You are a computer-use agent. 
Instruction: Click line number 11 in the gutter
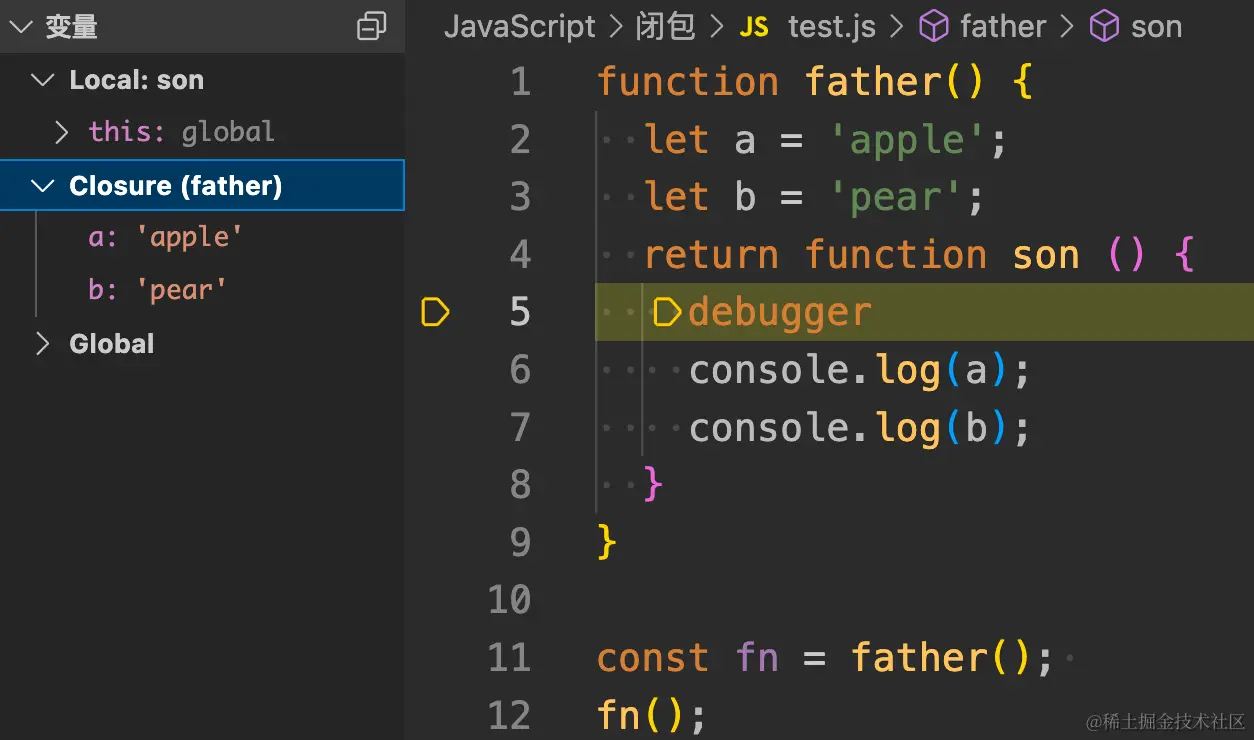coord(510,658)
